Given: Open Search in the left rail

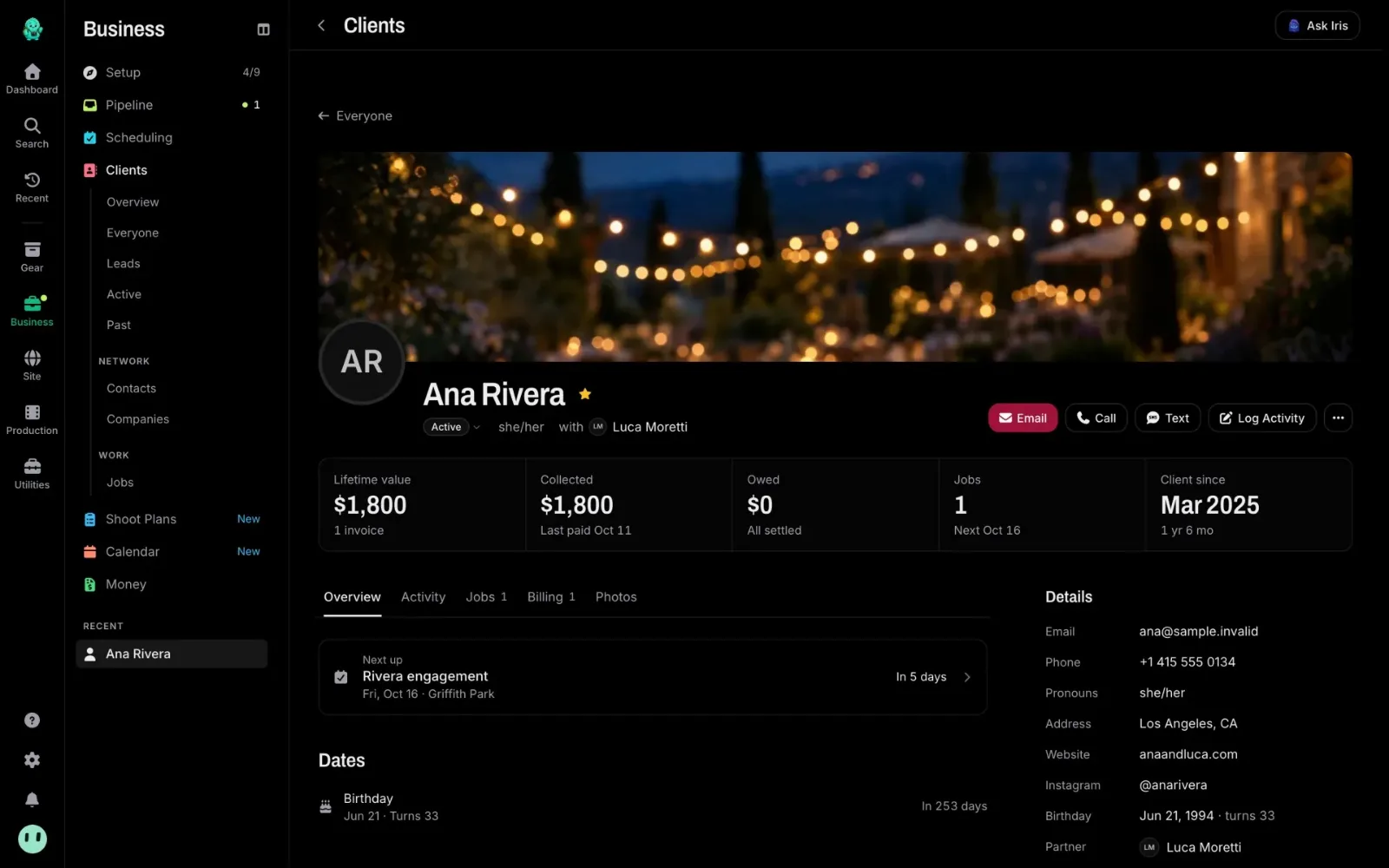Looking at the screenshot, I should pyautogui.click(x=32, y=133).
